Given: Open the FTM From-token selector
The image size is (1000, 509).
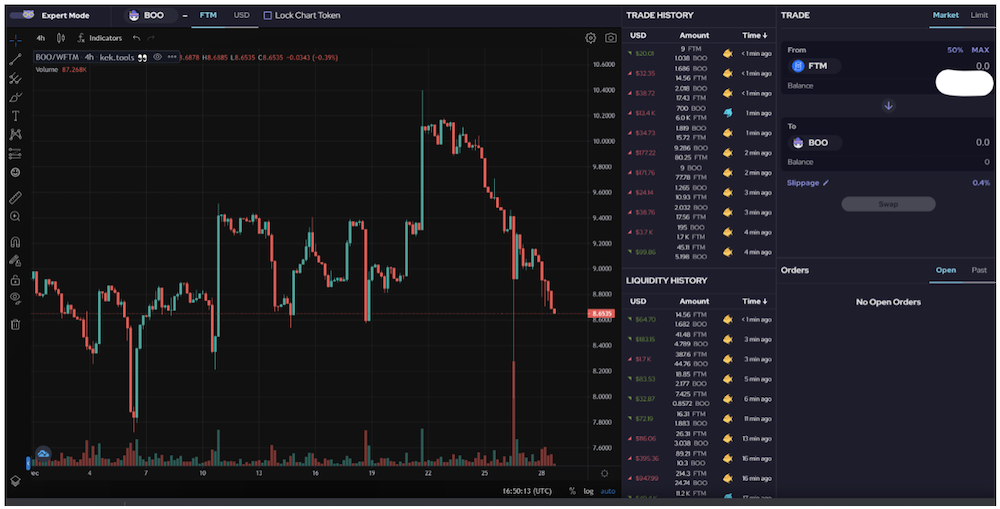Looking at the screenshot, I should [x=813, y=66].
